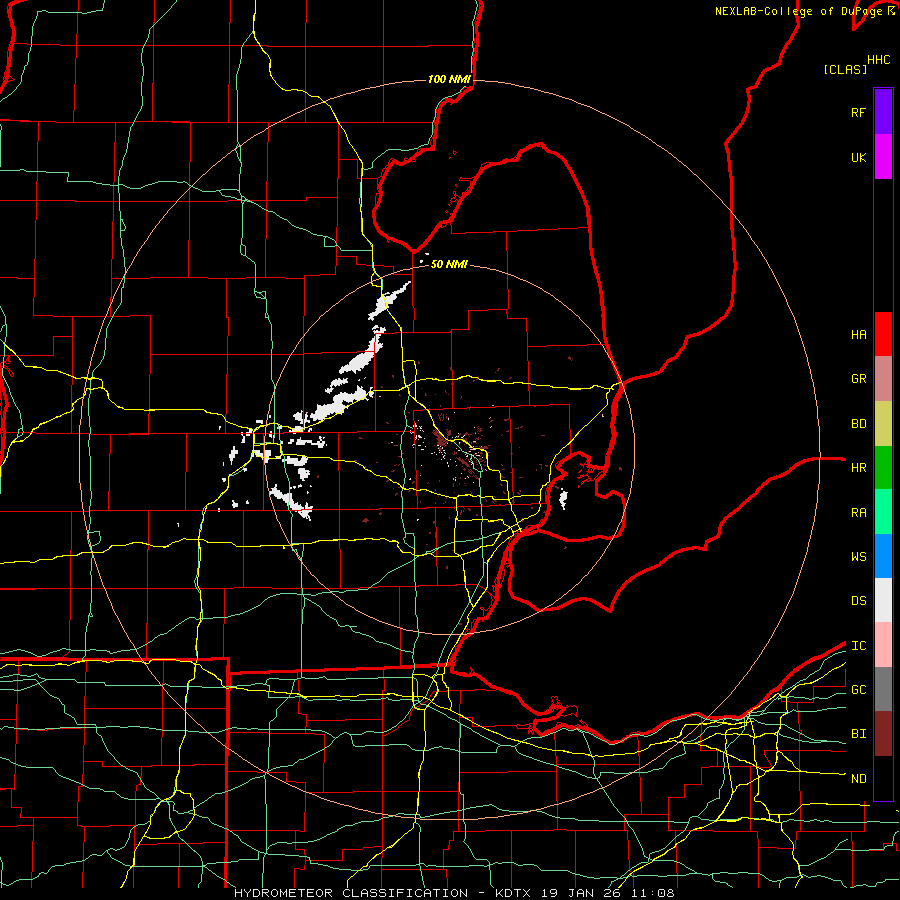Viewport: 900px width, 900px height.
Task: Click the DS white legend swatch
Action: (883, 600)
